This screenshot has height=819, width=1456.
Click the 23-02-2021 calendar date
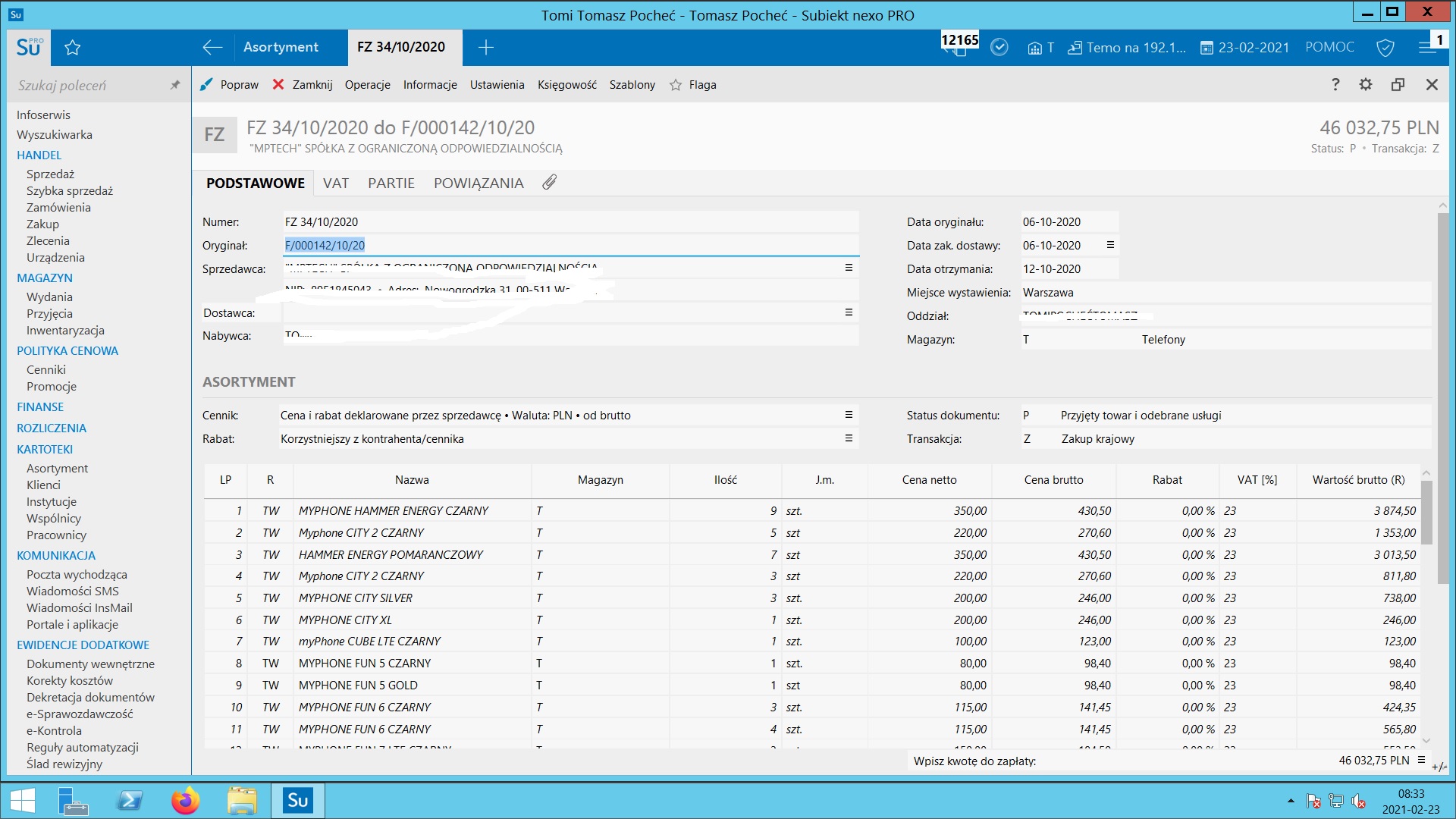[1244, 48]
